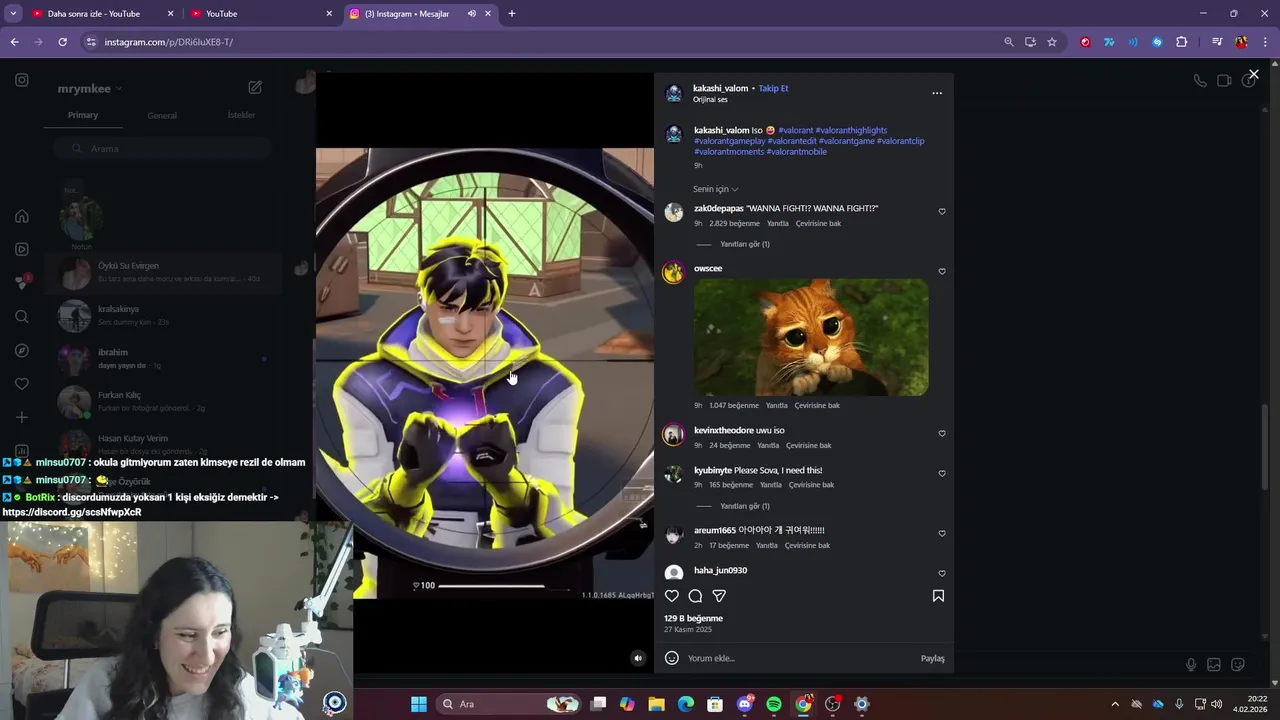Save the post with the bookmark icon
The width and height of the screenshot is (1280, 720).
[938, 596]
